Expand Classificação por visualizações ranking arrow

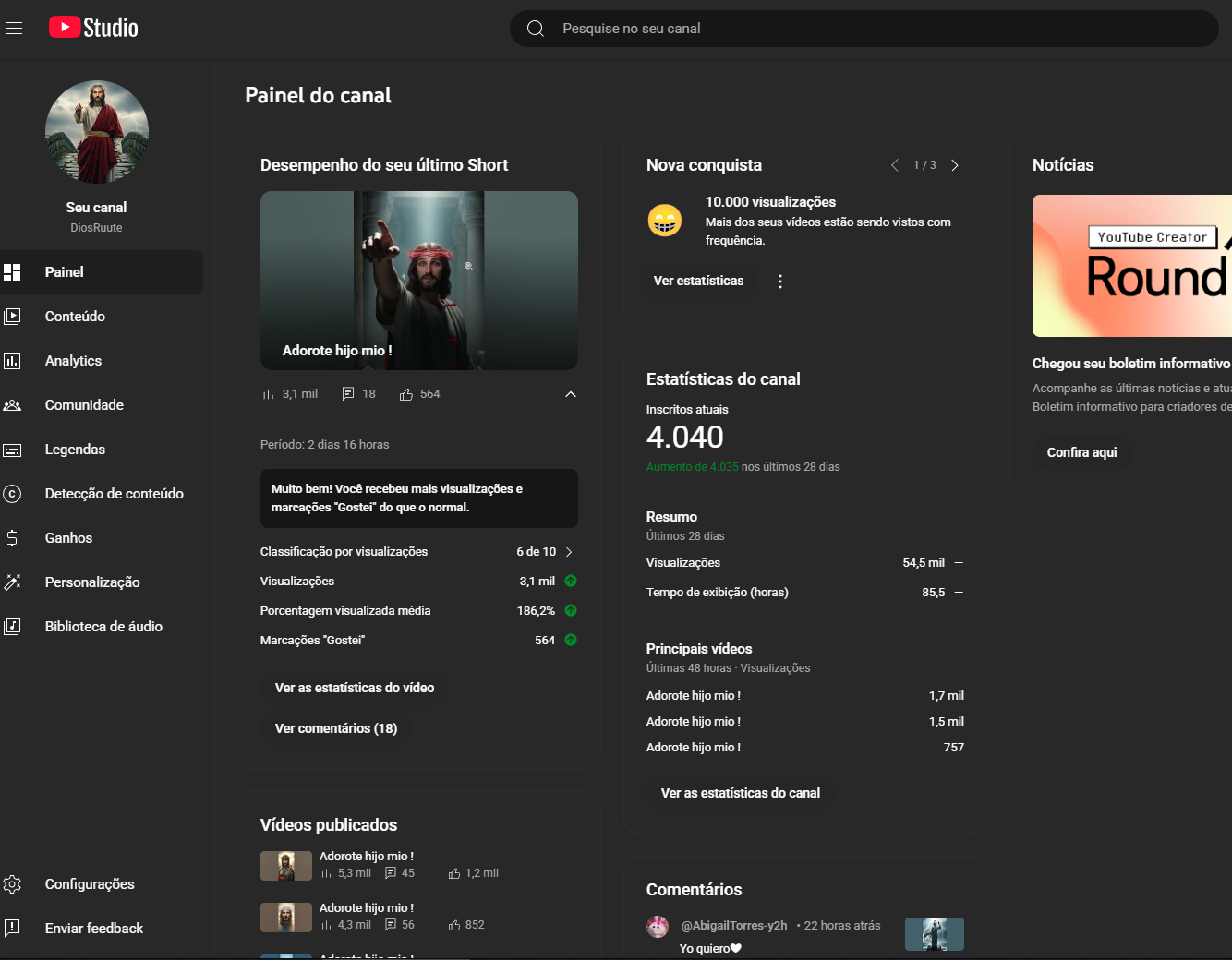569,552
